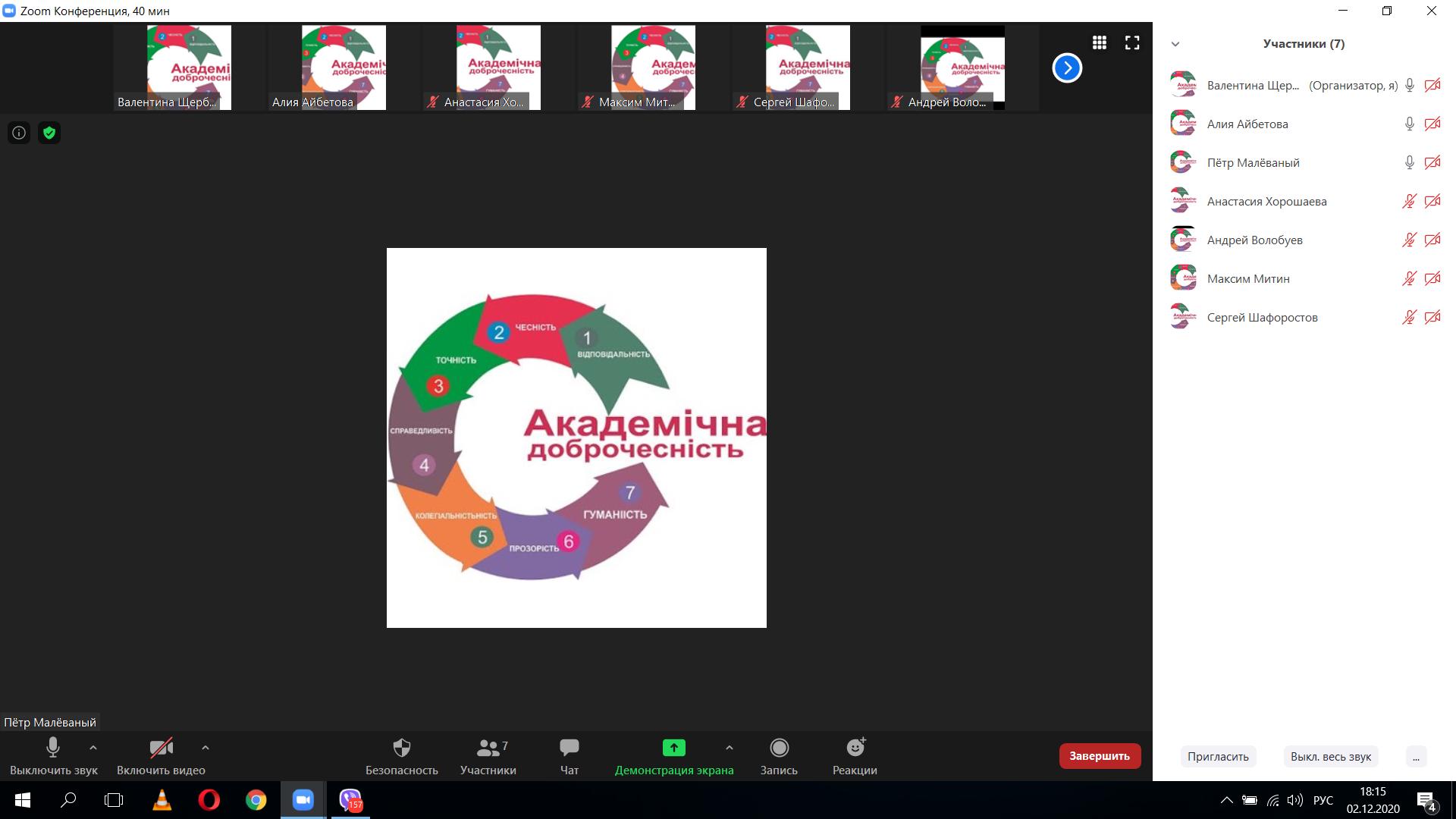Click the green encryption shield icon
The image size is (1456, 819).
pyautogui.click(x=49, y=133)
